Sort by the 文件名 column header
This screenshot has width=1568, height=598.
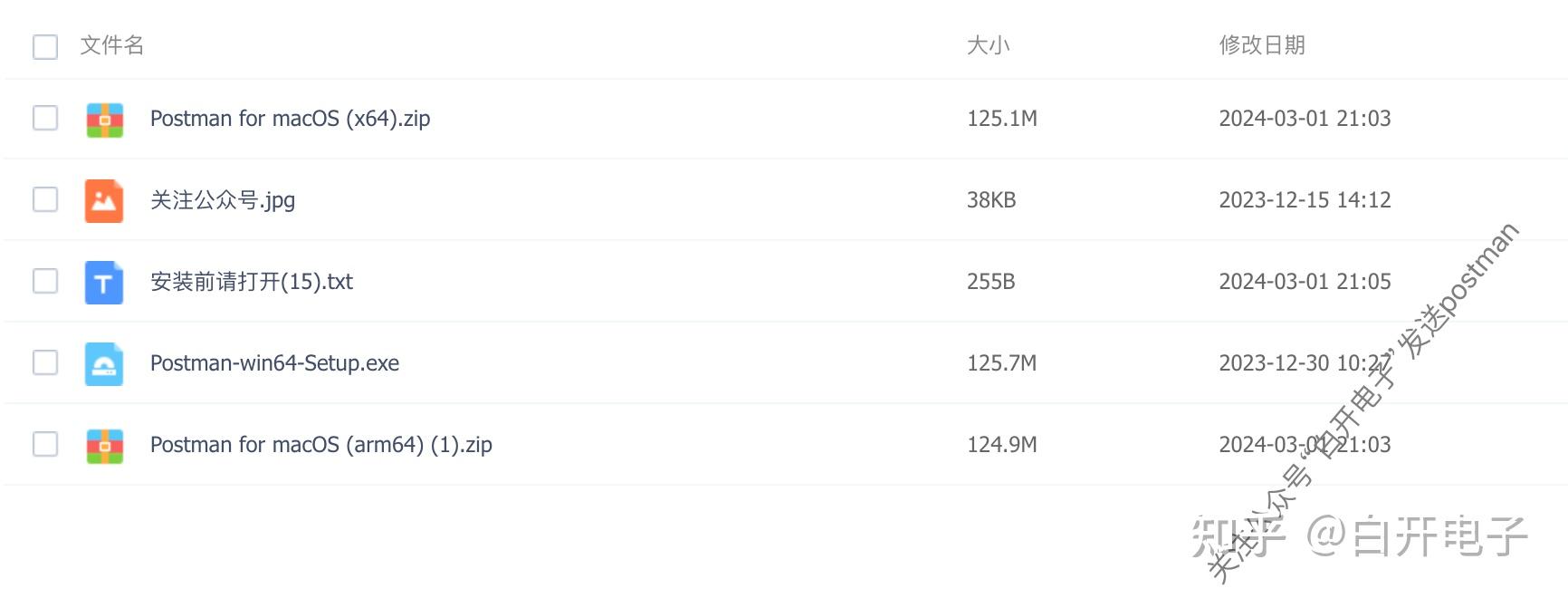(x=112, y=45)
